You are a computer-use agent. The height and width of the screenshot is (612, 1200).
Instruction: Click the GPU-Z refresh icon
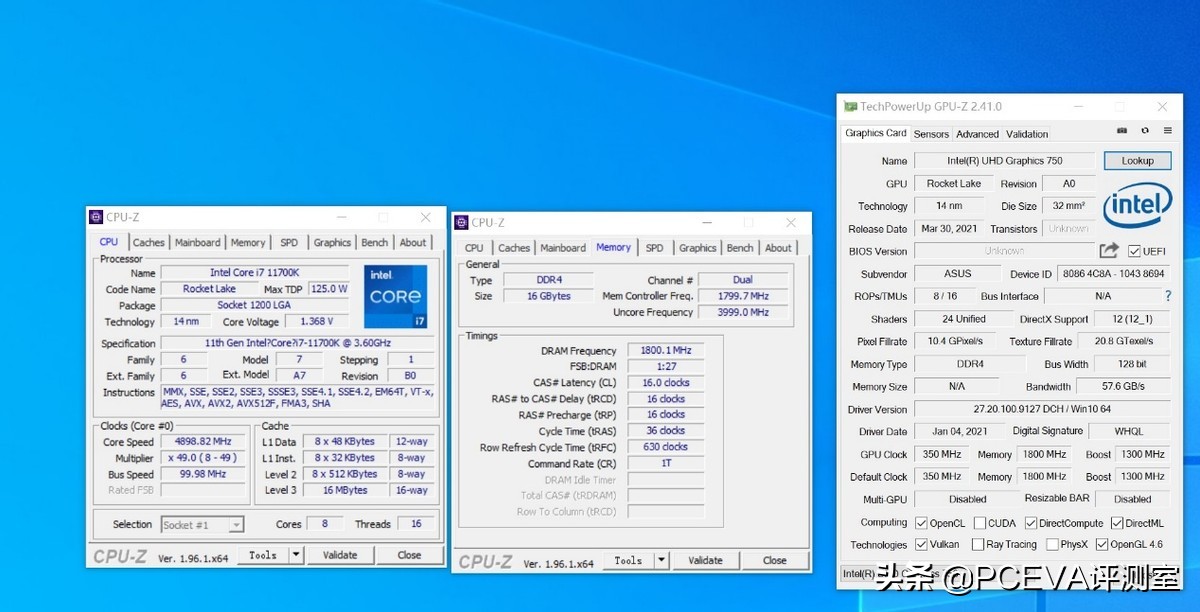click(1144, 131)
